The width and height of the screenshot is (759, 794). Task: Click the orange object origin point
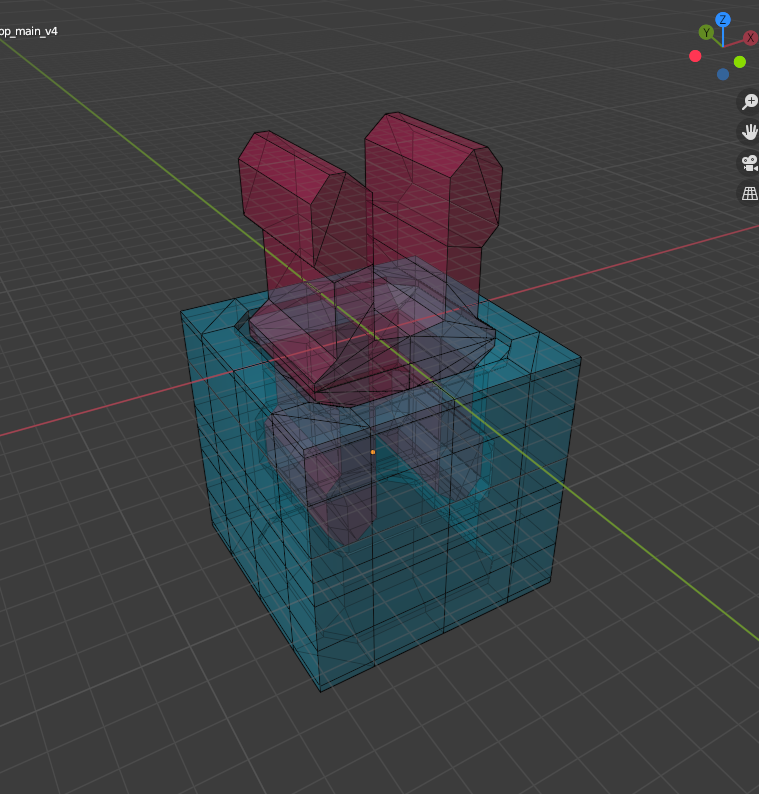click(373, 452)
